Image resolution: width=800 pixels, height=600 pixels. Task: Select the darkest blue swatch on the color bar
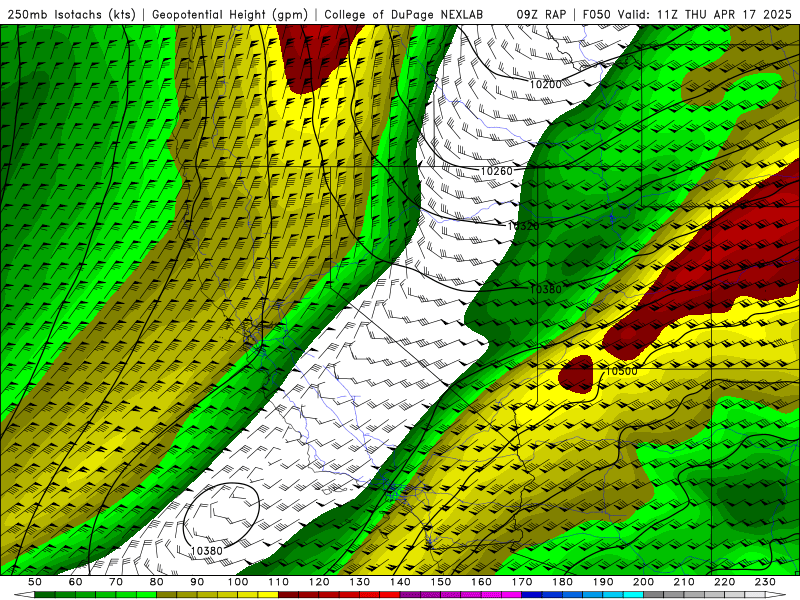click(x=532, y=595)
